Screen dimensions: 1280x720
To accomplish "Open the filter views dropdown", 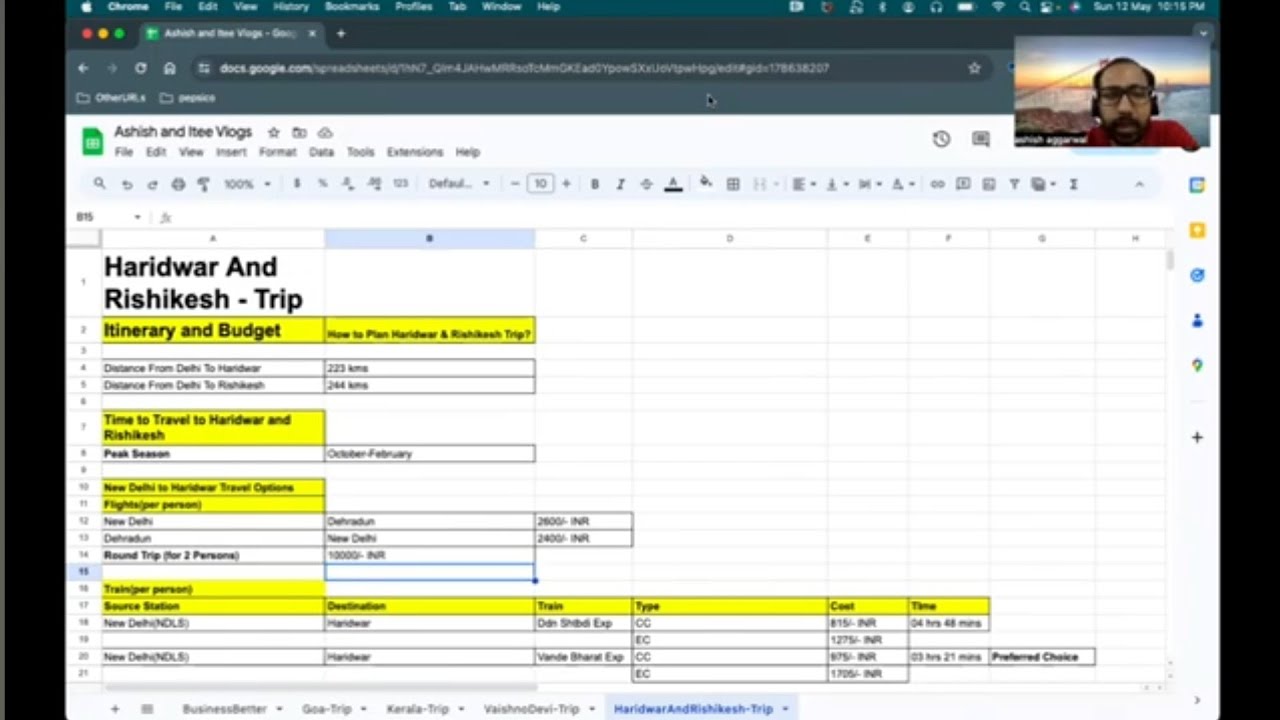I will [1044, 184].
